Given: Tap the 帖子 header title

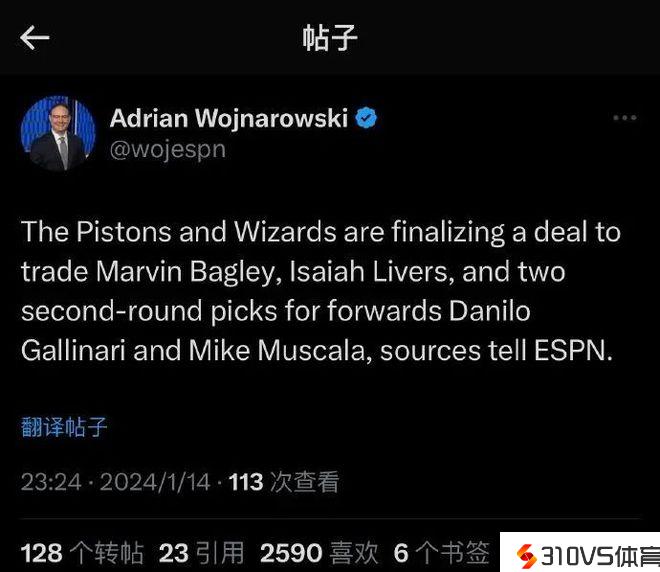Looking at the screenshot, I should tap(330, 38).
